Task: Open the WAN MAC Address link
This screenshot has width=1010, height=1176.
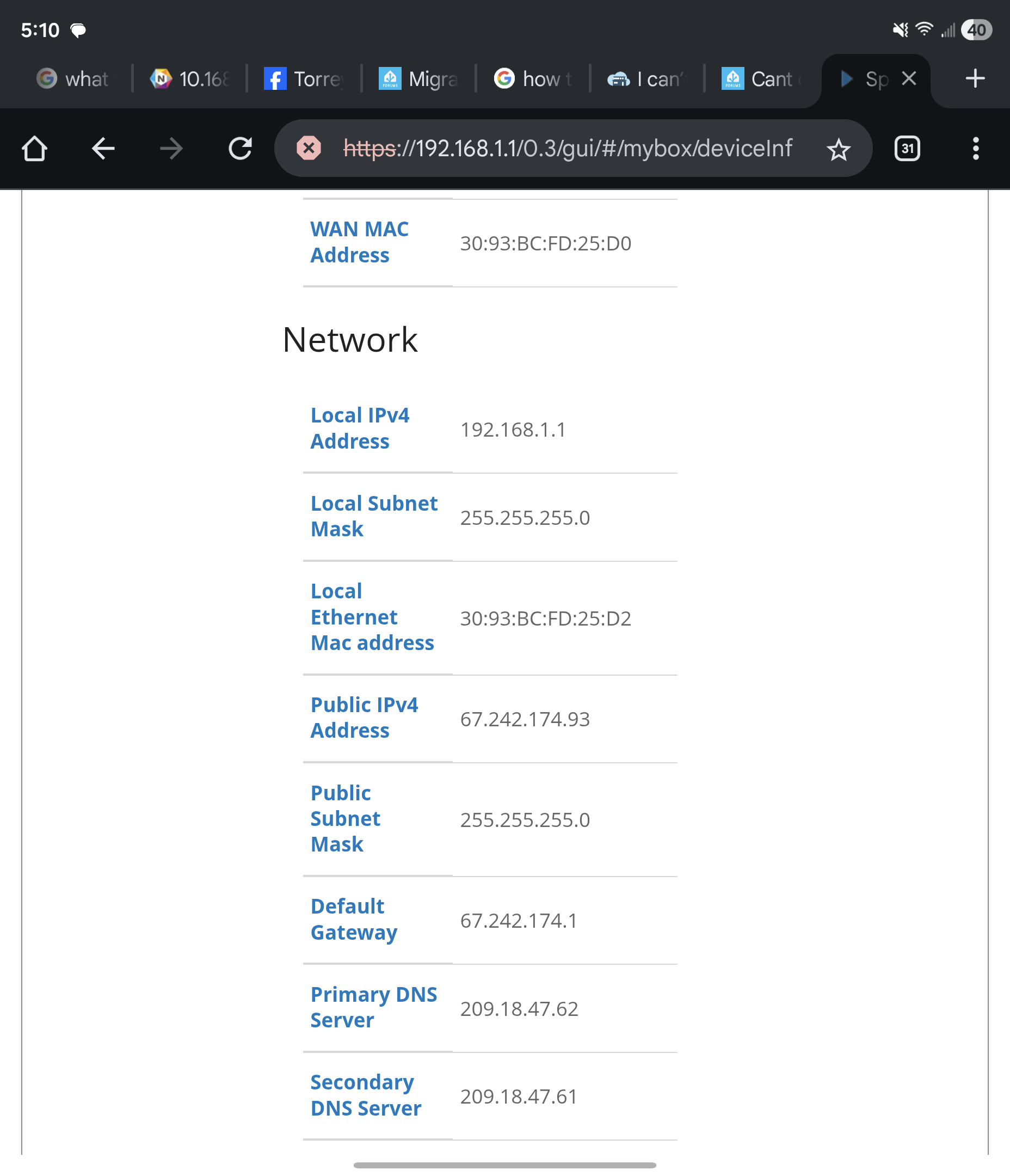Action: pyautogui.click(x=359, y=242)
